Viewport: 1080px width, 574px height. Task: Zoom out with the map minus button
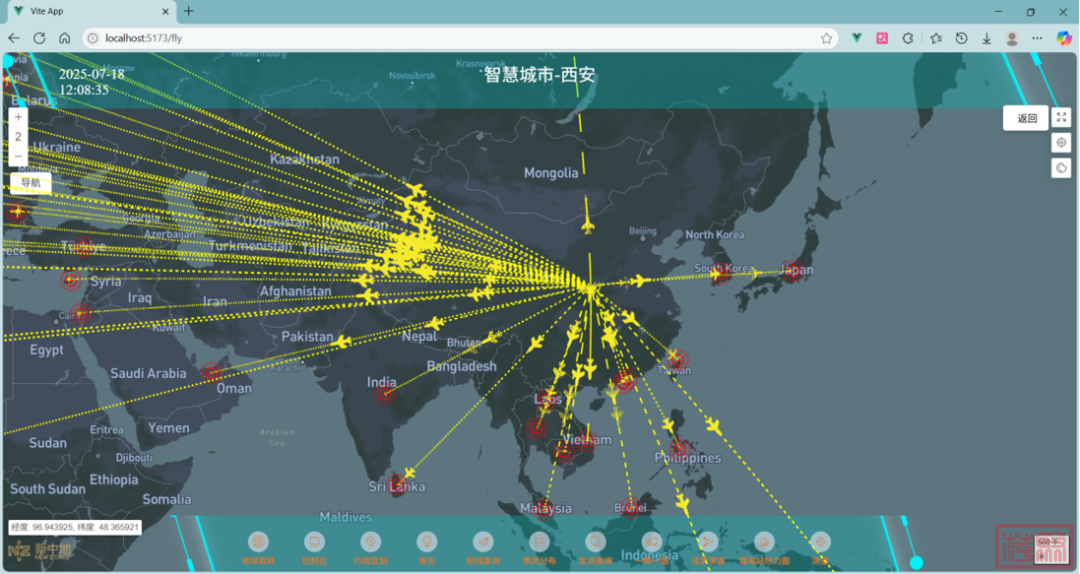(x=18, y=156)
